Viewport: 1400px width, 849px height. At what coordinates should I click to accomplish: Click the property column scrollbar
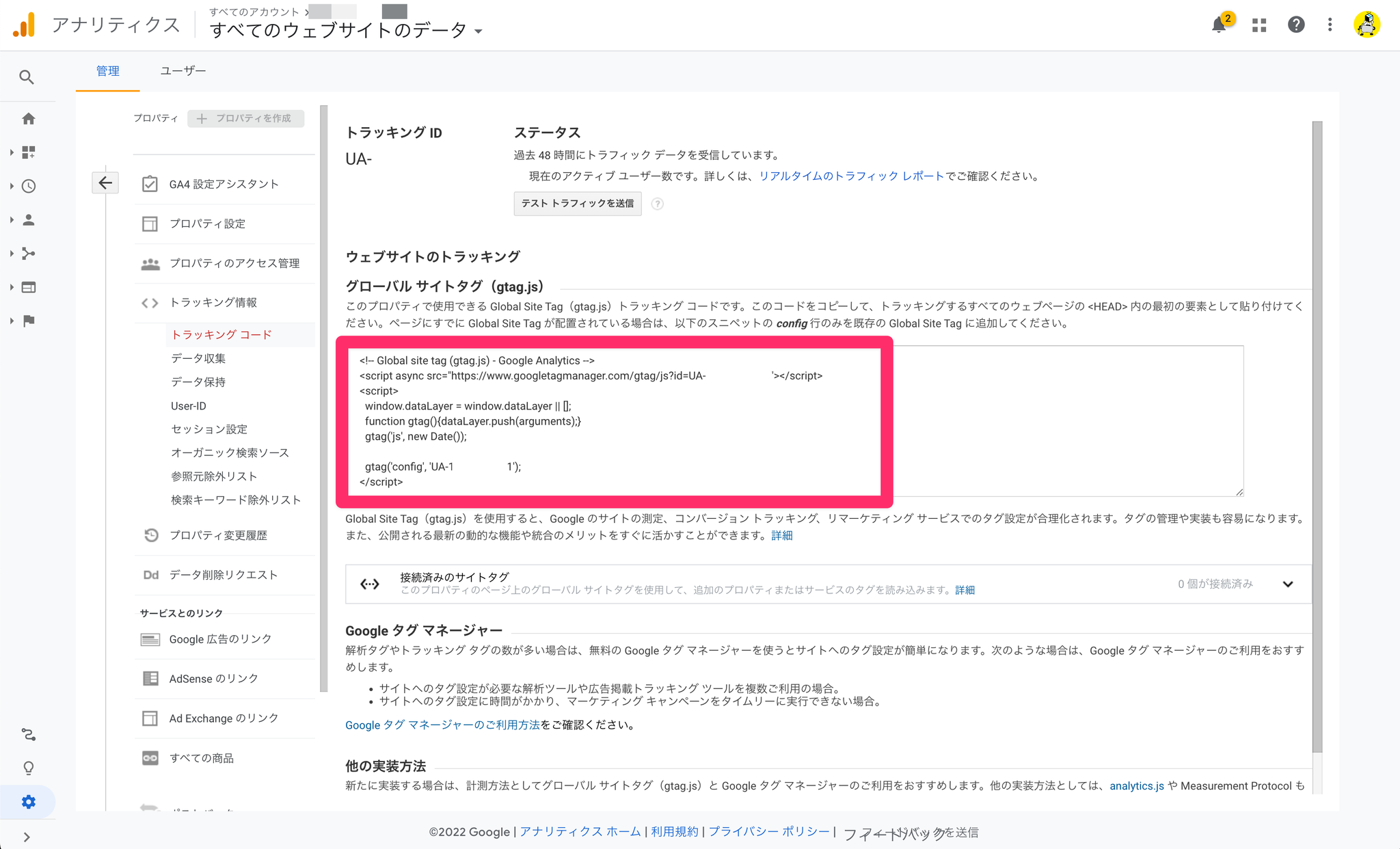(x=324, y=399)
